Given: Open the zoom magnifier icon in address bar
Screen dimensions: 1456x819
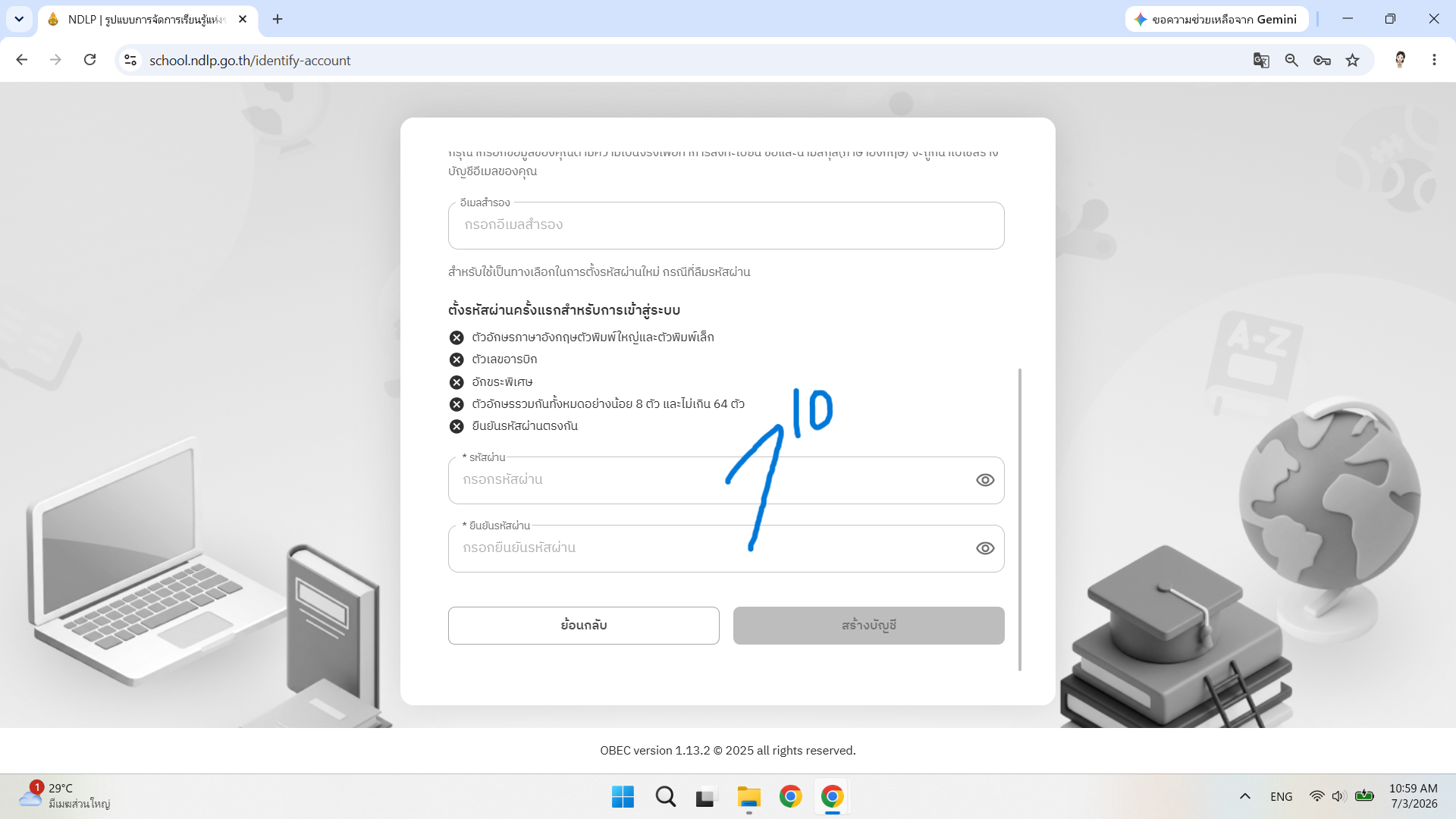Looking at the screenshot, I should click(x=1291, y=60).
